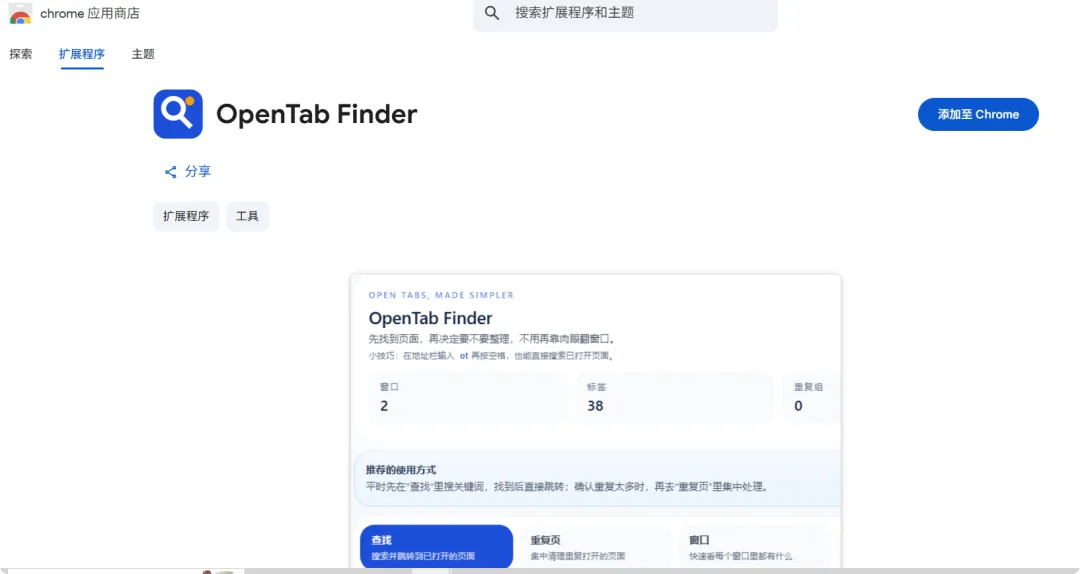The height and width of the screenshot is (574, 1080).
Task: Click the OPEN TABS, MADE SIMPLER caption
Action: [x=441, y=295]
